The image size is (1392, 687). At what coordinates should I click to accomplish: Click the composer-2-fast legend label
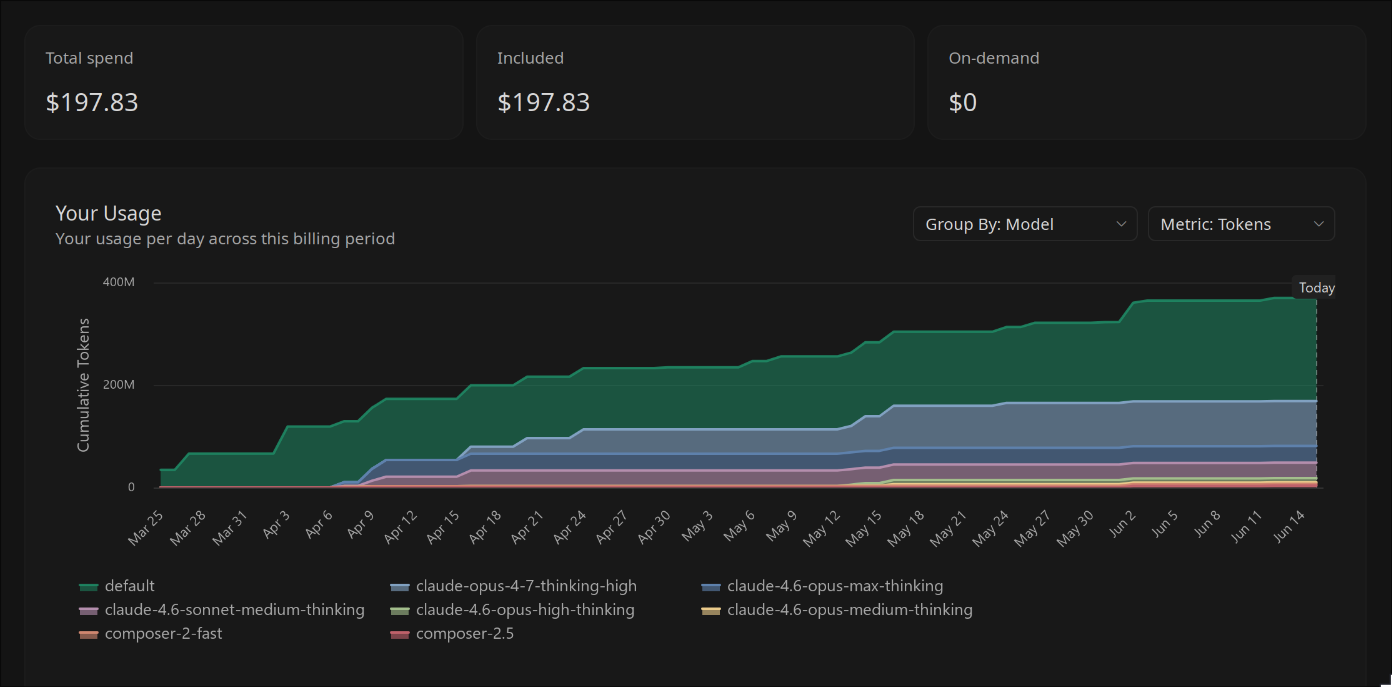[x=164, y=634]
